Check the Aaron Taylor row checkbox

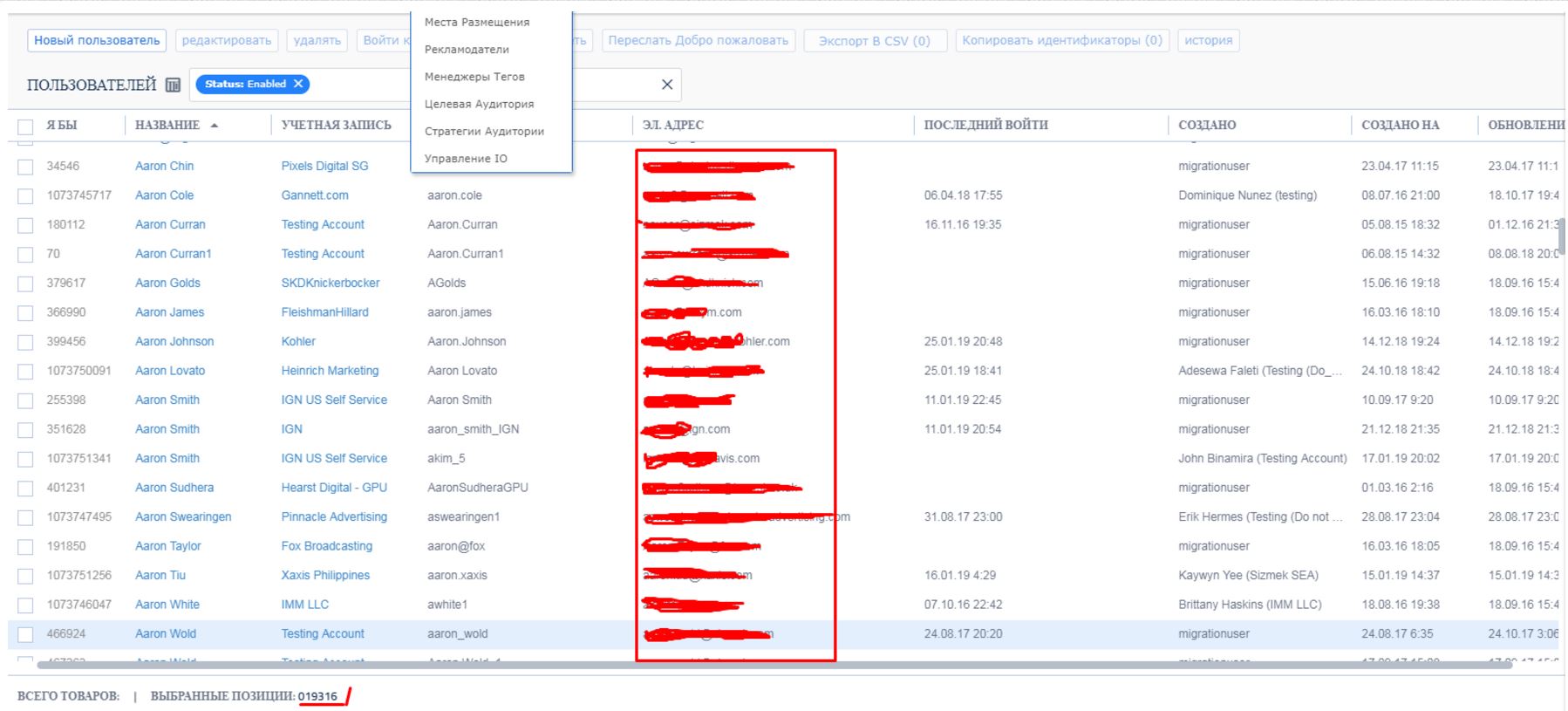(x=25, y=547)
